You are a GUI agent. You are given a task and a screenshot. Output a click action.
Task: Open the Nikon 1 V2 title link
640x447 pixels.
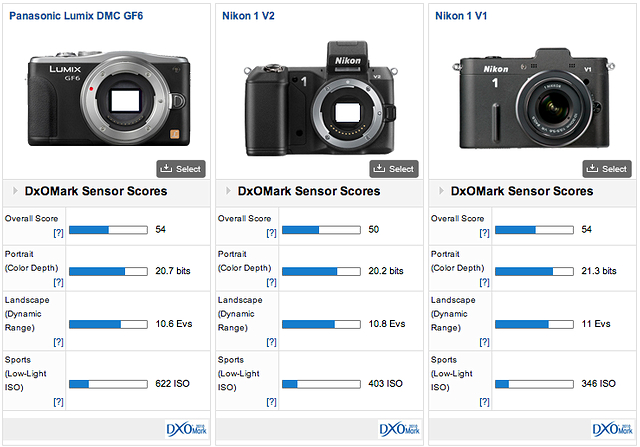[x=248, y=16]
